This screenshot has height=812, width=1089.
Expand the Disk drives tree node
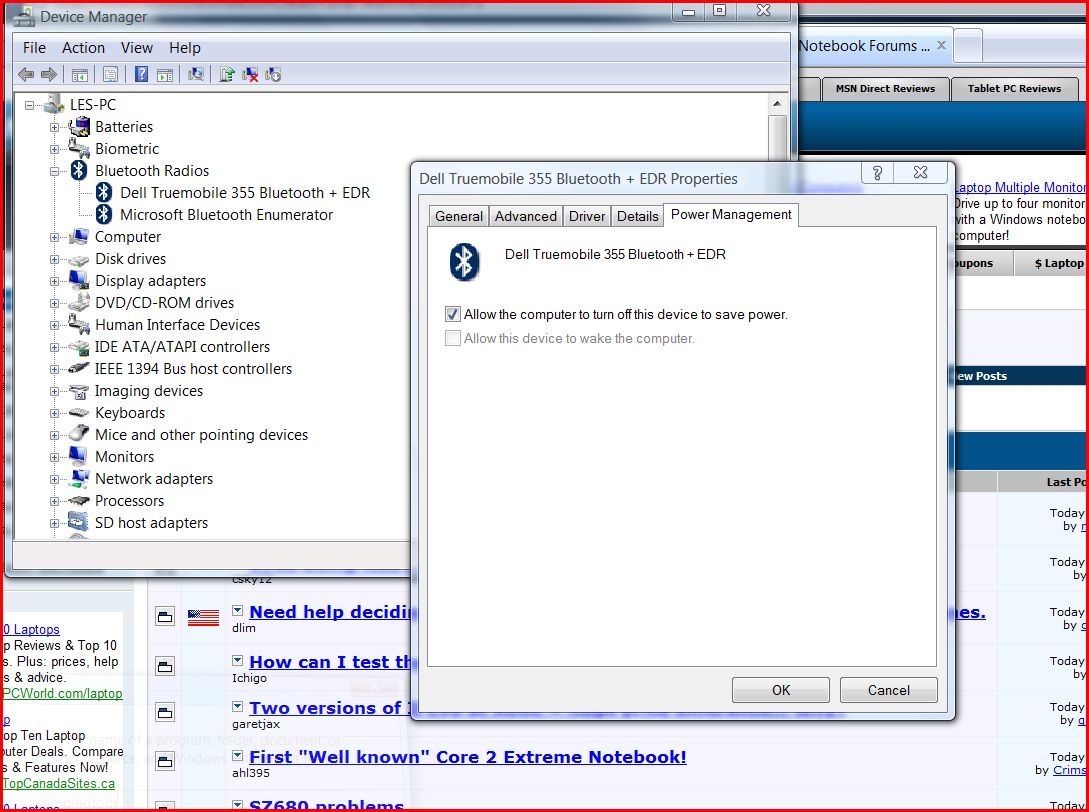tap(54, 259)
